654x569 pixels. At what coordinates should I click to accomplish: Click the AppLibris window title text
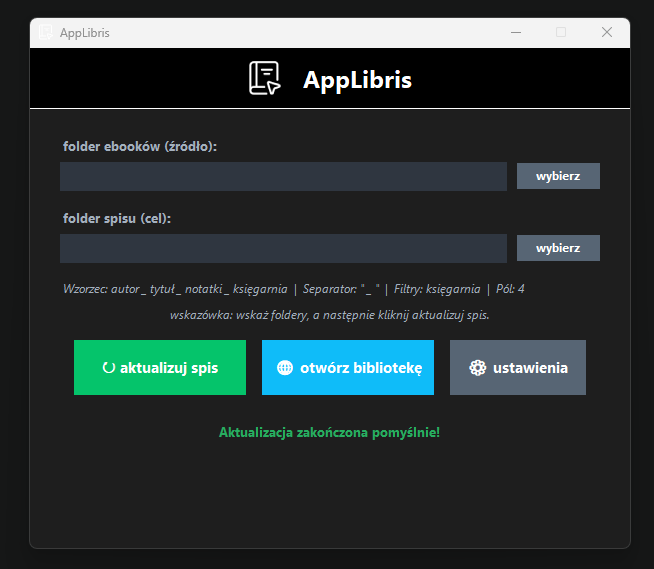85,33
